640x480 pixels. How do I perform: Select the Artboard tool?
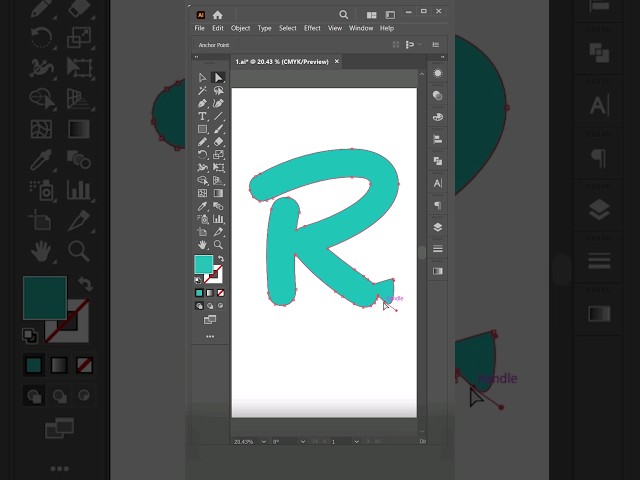point(202,232)
